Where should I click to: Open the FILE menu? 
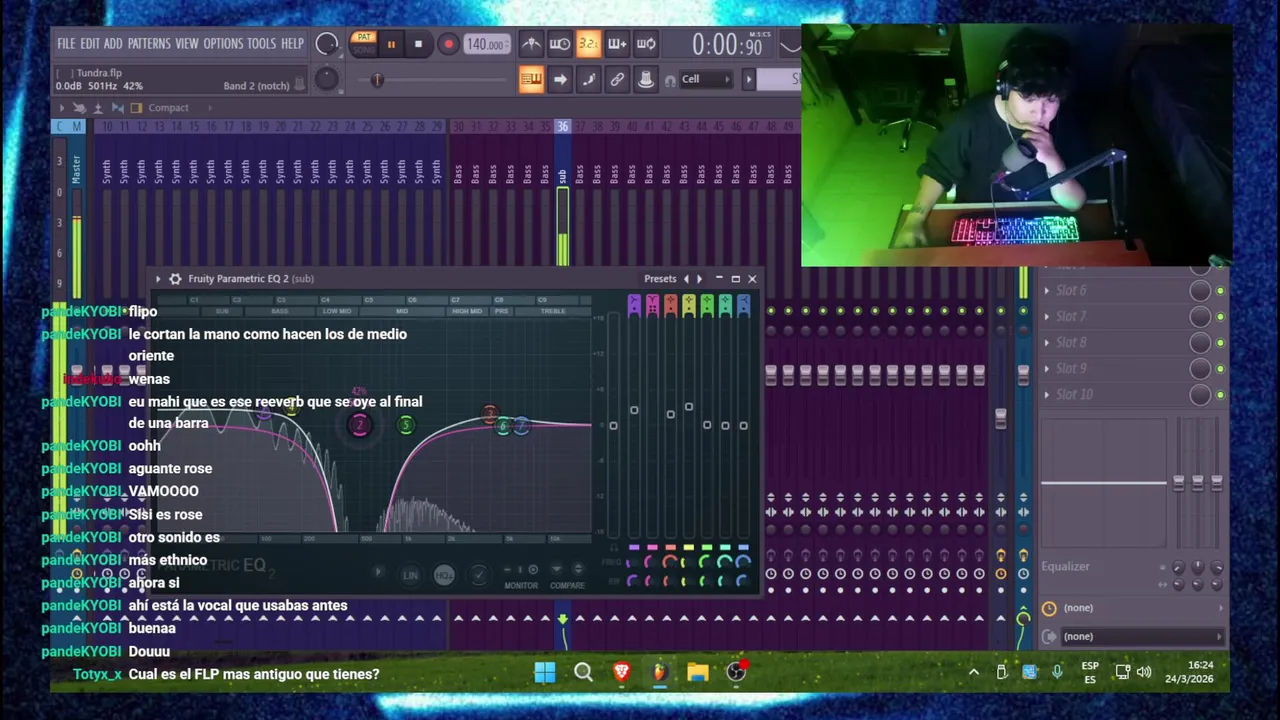(x=66, y=44)
